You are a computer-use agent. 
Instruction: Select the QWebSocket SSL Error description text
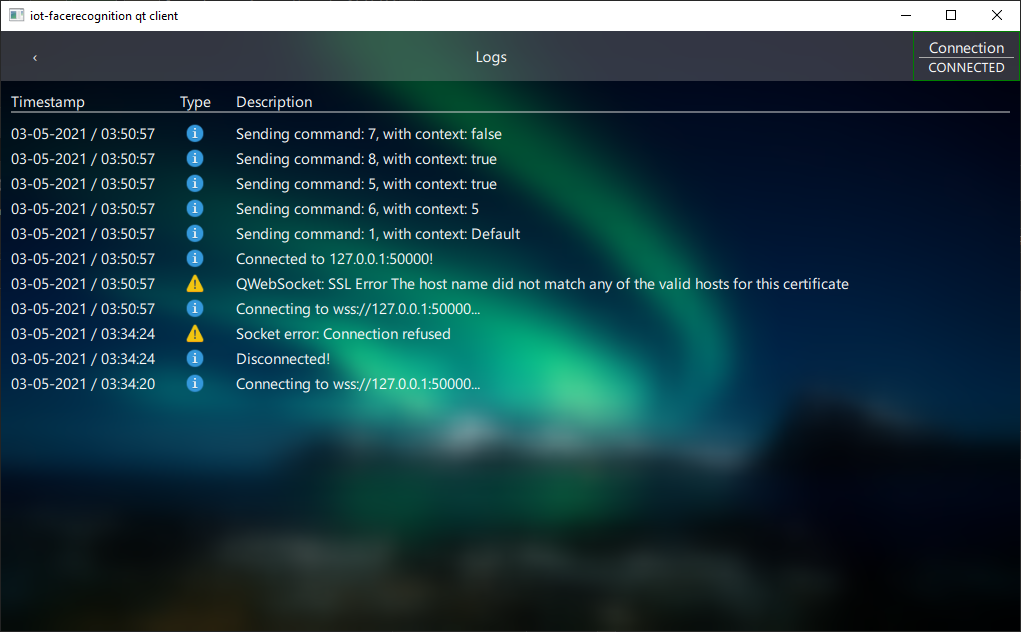point(542,284)
